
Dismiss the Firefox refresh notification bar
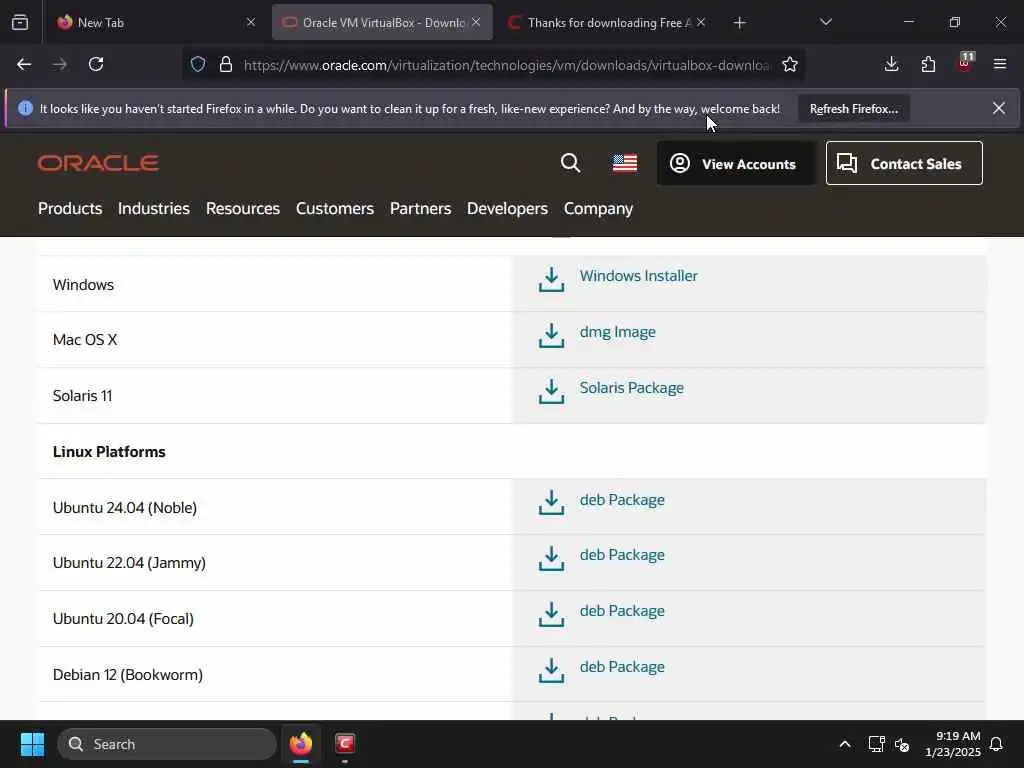999,108
